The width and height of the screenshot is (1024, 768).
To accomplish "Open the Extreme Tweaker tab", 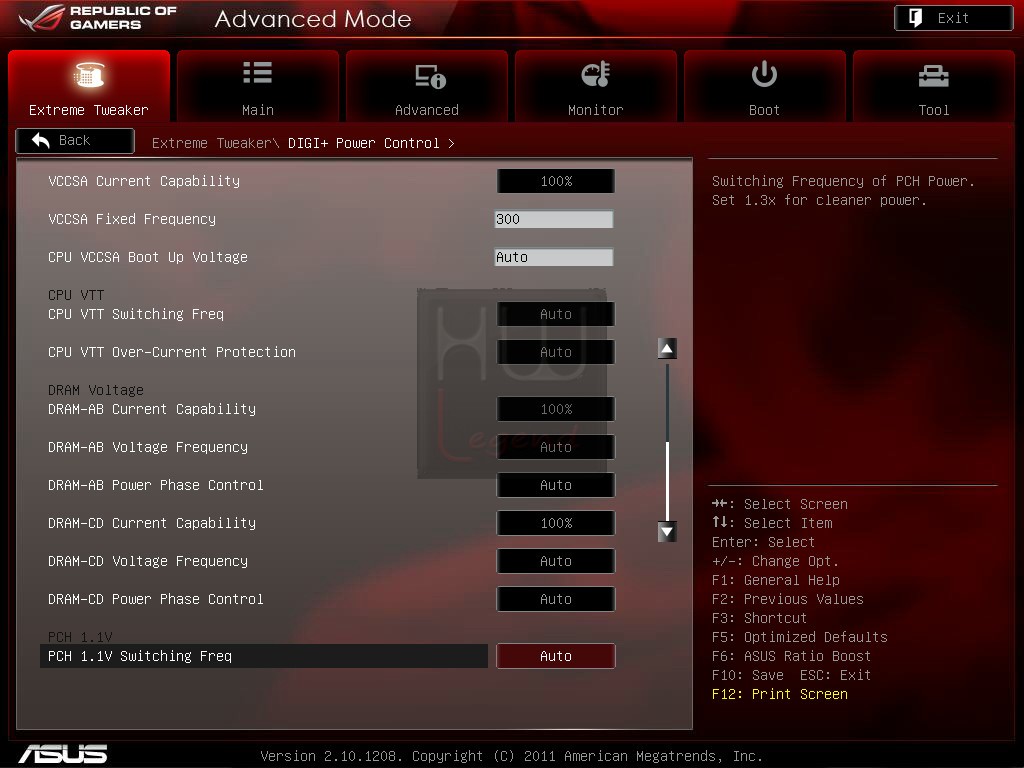I will (89, 86).
